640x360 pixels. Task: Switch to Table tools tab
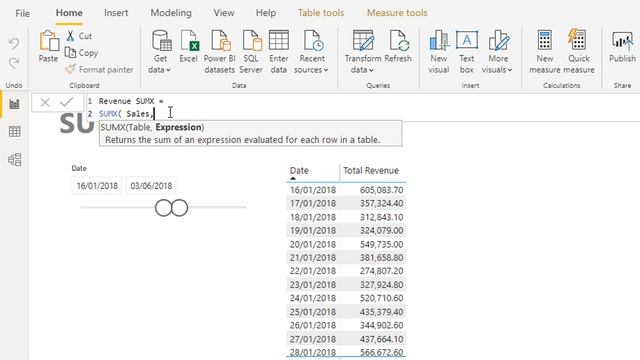pos(321,13)
